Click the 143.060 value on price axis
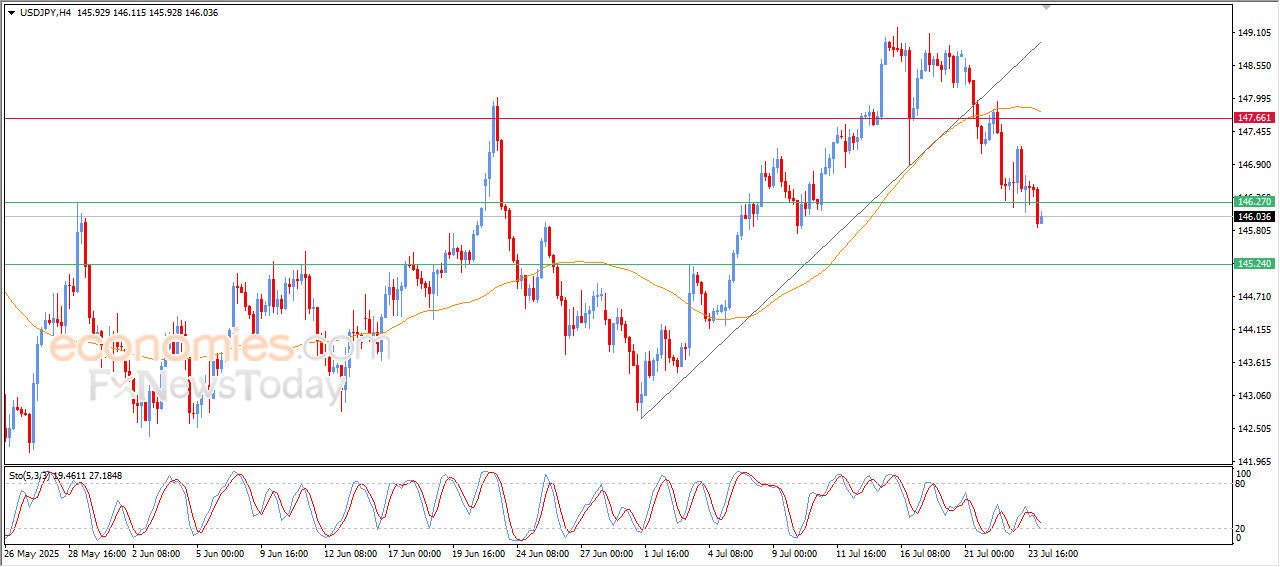The image size is (1280, 567). click(1254, 396)
